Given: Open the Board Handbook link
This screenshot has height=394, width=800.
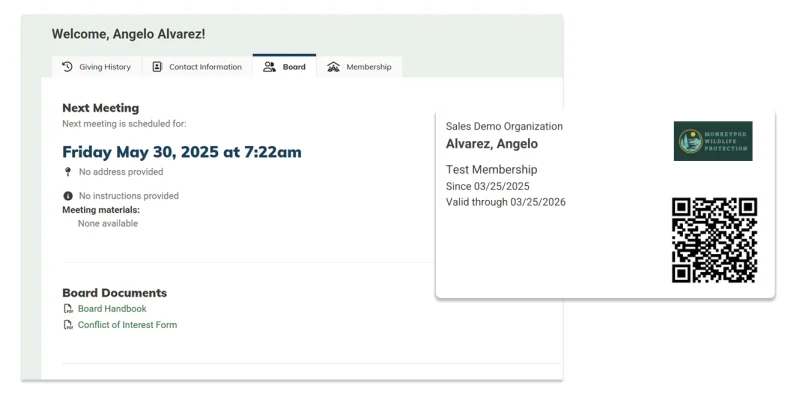Looking at the screenshot, I should [x=112, y=309].
